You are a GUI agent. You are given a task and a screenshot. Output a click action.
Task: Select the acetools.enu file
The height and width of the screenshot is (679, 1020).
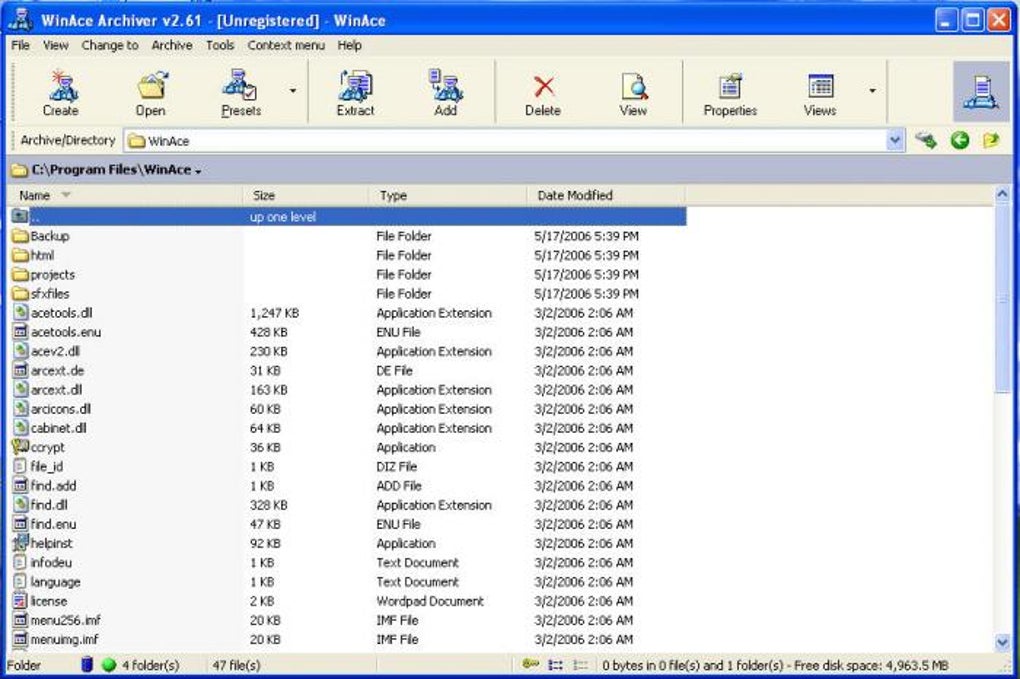[348, 332]
